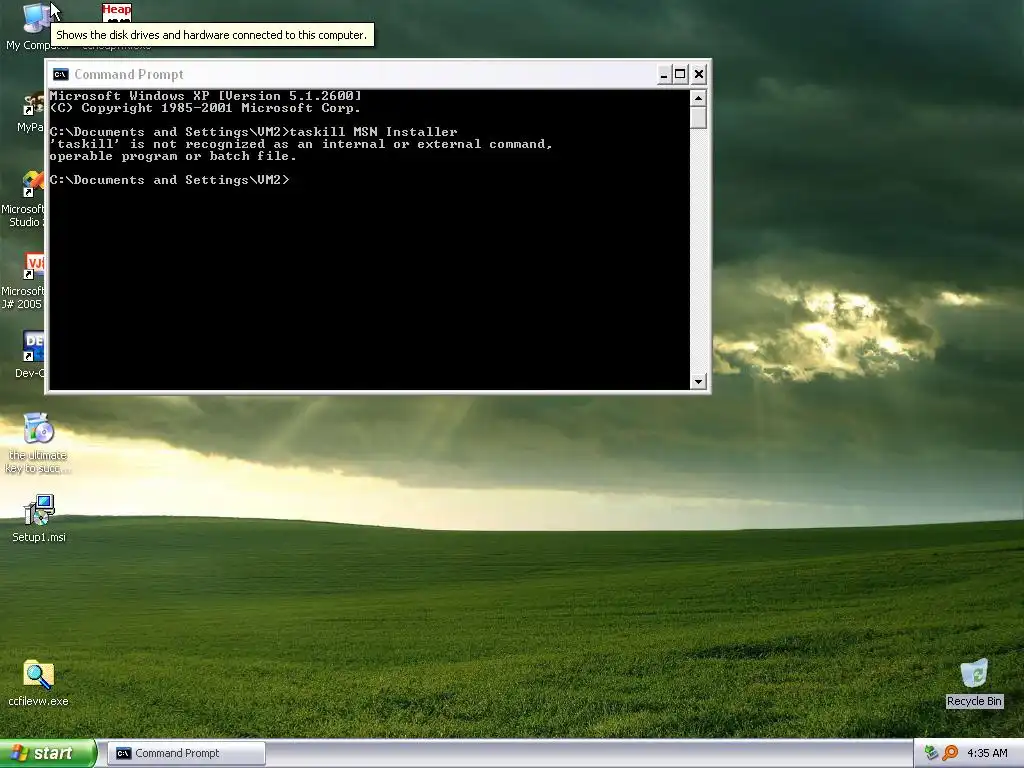The width and height of the screenshot is (1024, 768).
Task: Select the Heap desktop icon
Action: (x=116, y=13)
